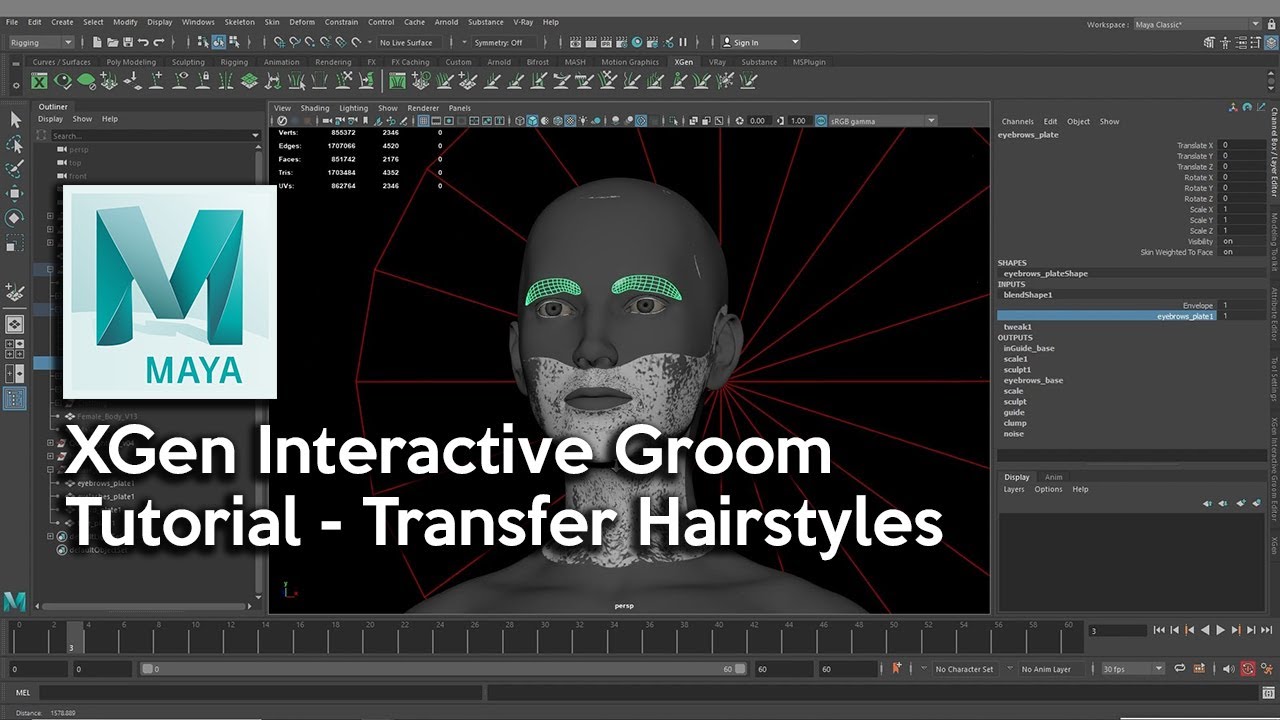Screen dimensions: 1280x720
Task: Click smooth shaded cube icon in viewport
Action: [x=532, y=120]
